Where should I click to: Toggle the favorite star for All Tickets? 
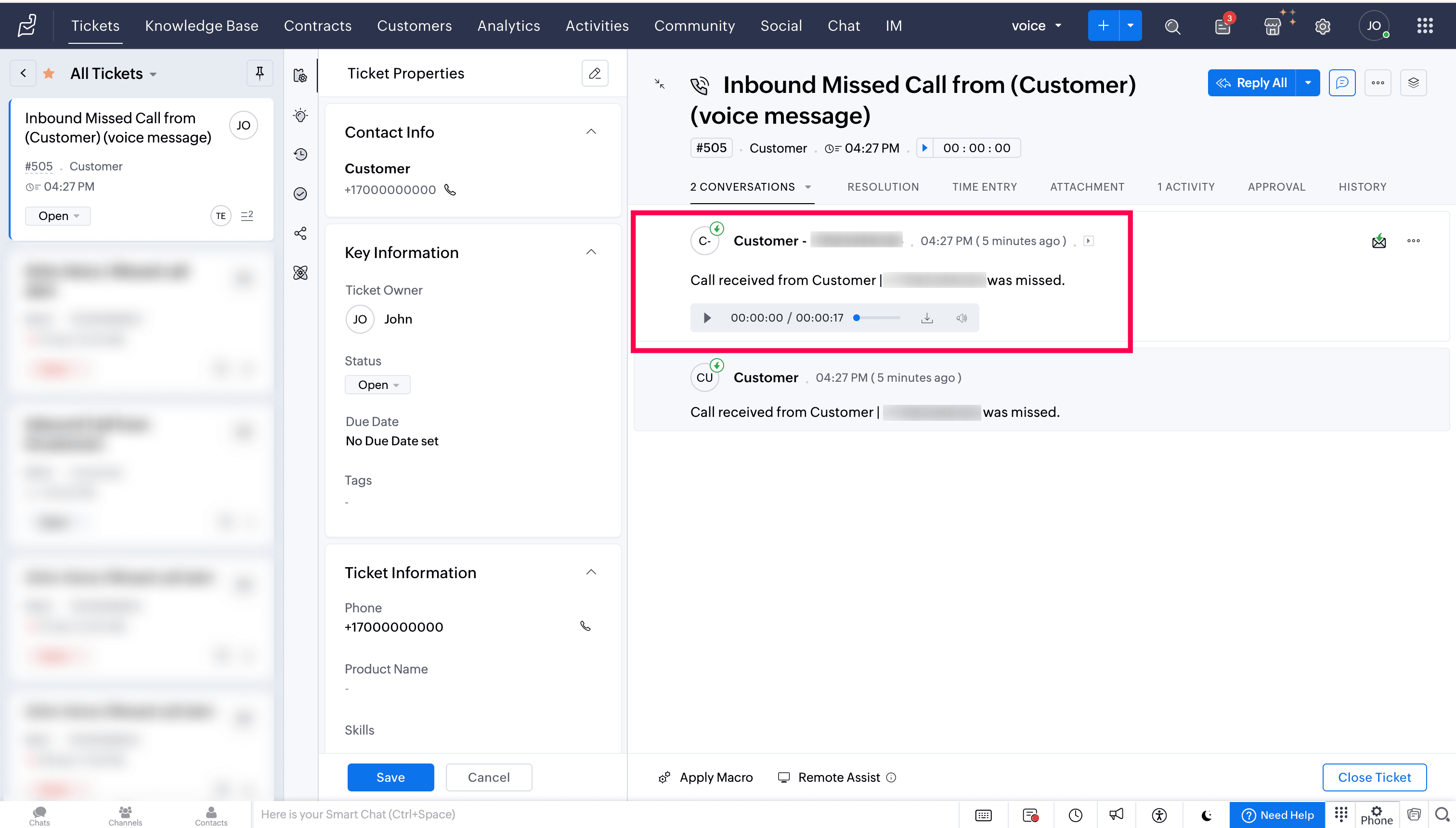click(49, 73)
